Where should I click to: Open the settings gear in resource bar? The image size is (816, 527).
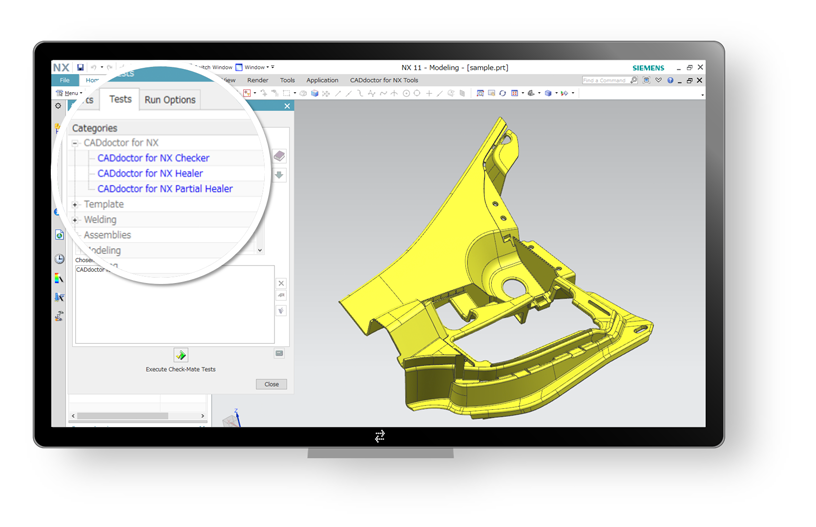[x=58, y=106]
